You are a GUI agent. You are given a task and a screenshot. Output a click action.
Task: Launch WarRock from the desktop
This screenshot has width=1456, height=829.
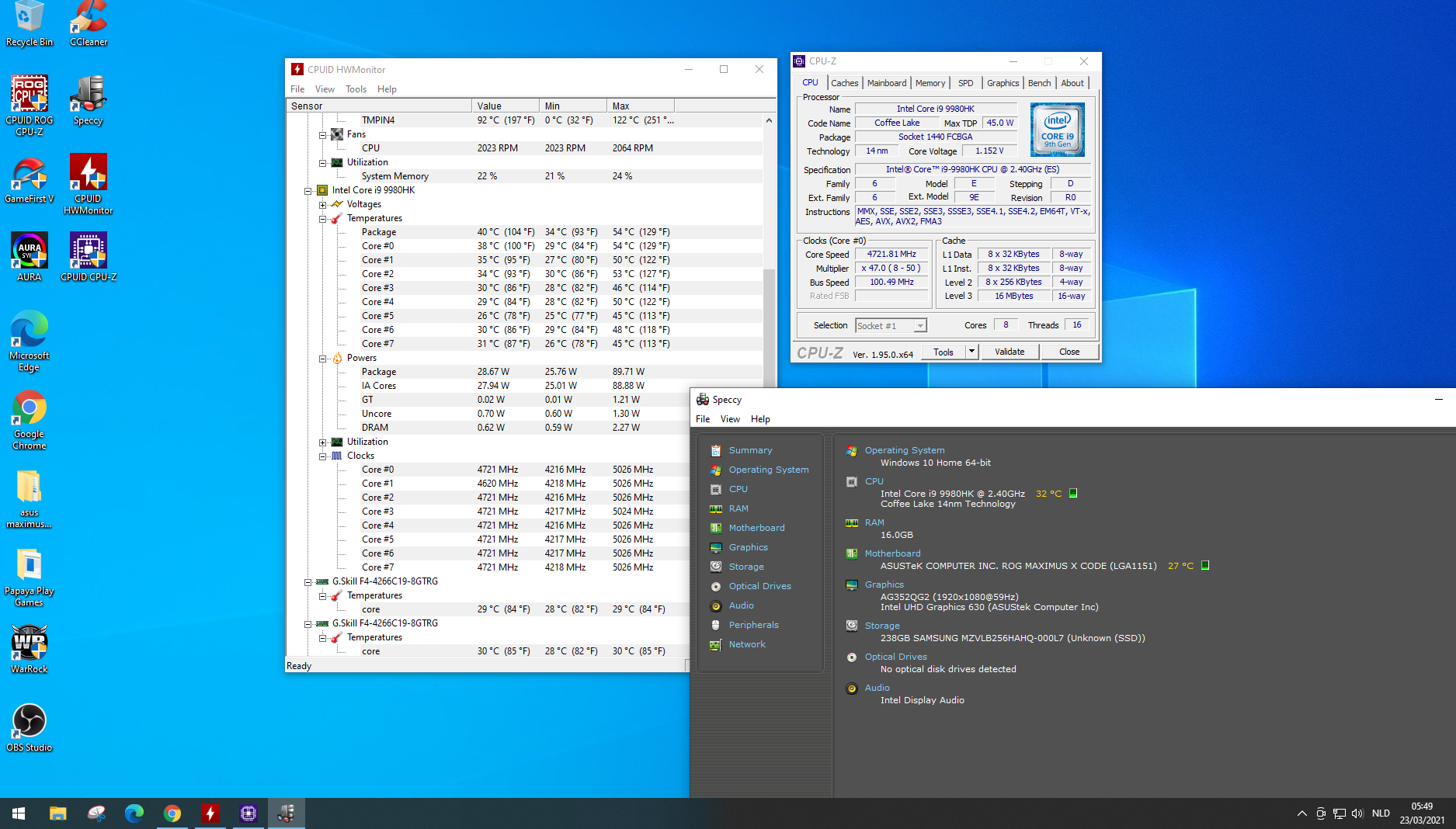pos(30,650)
